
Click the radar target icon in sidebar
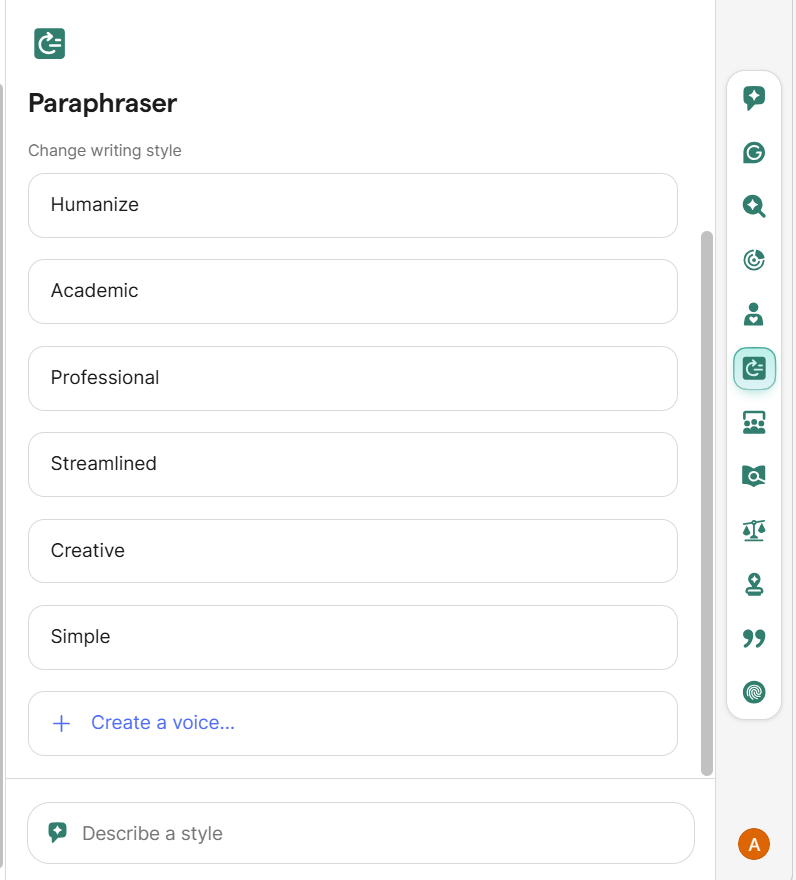point(754,260)
